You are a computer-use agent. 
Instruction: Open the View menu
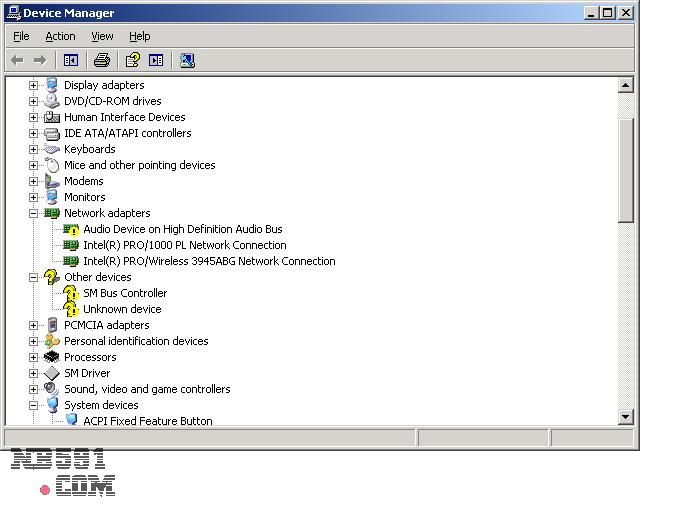point(102,36)
